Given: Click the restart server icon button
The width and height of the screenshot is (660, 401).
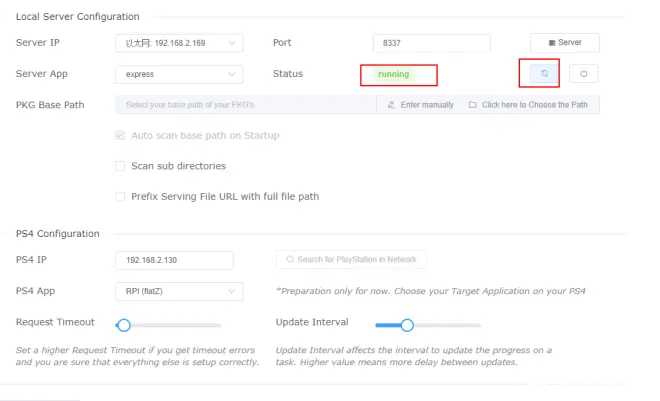Looking at the screenshot, I should (544, 74).
